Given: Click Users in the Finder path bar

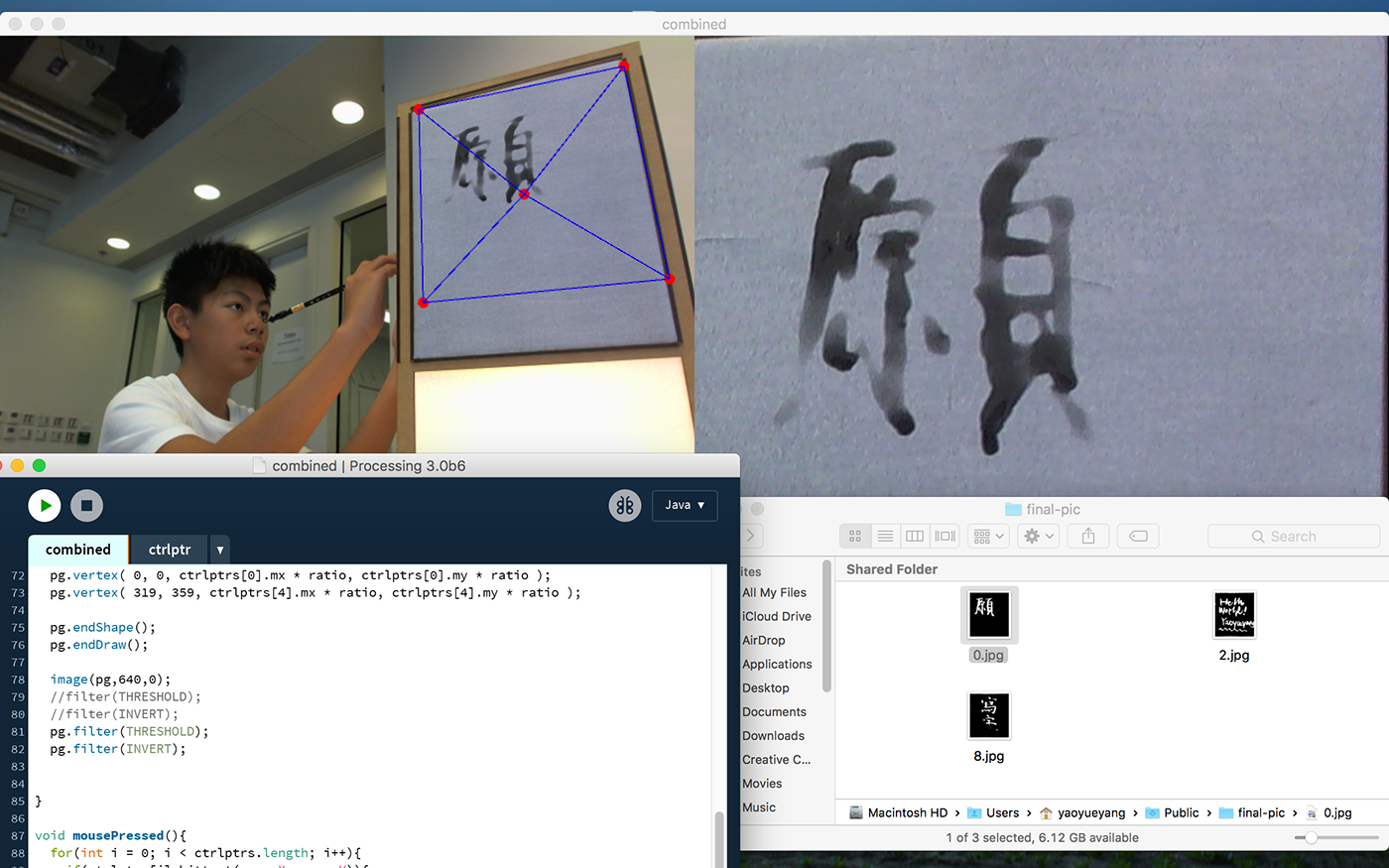Looking at the screenshot, I should (x=993, y=812).
